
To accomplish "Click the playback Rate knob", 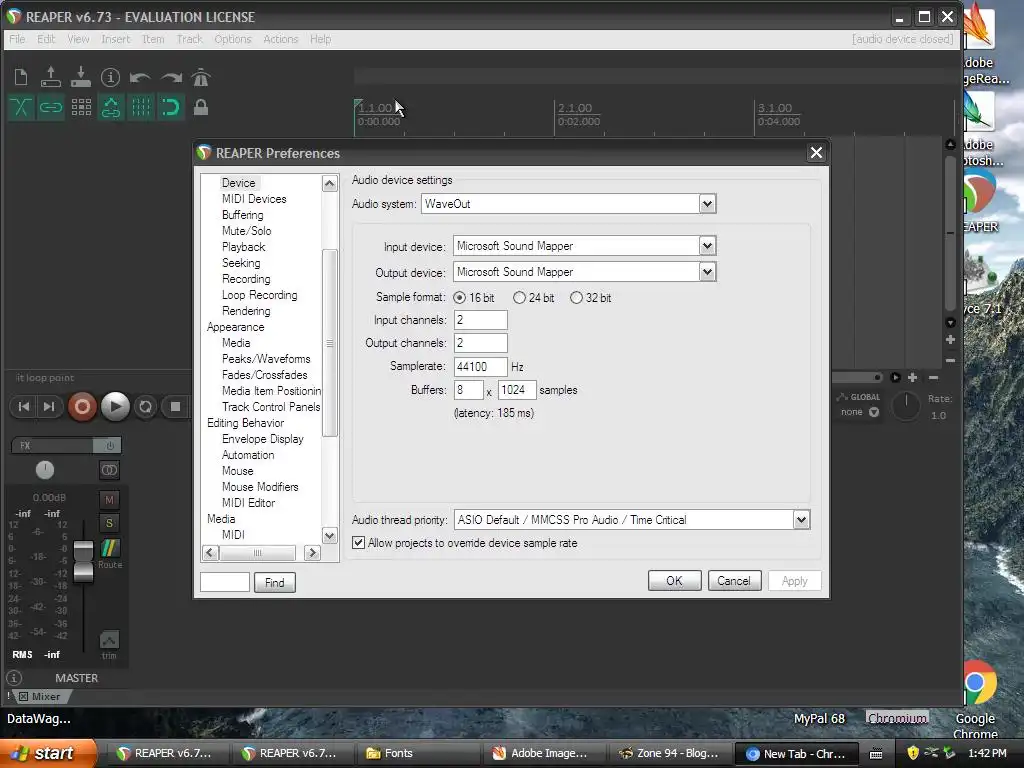I will point(906,406).
